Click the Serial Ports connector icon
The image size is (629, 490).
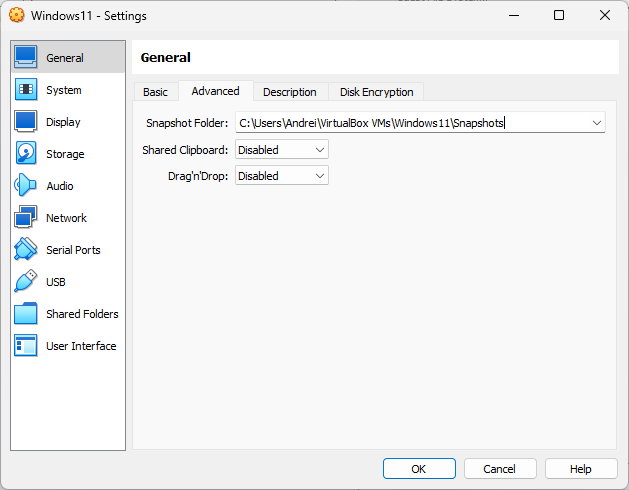tap(26, 249)
